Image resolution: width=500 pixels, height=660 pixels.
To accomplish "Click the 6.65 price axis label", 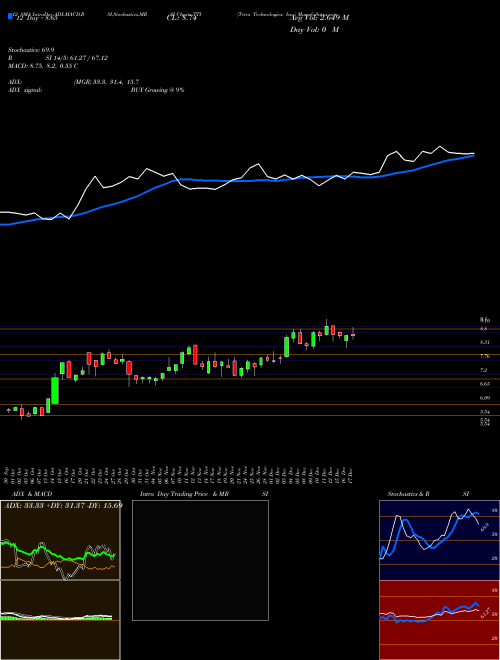I will click(484, 384).
